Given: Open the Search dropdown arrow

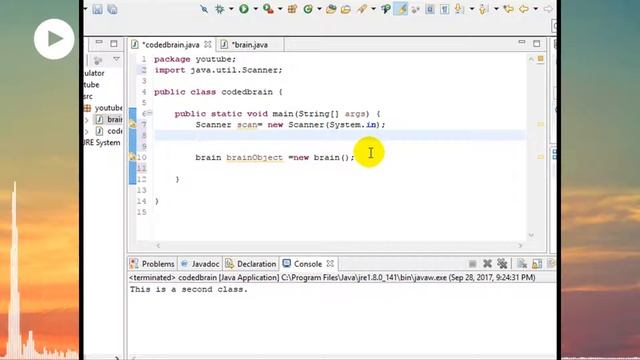Looking at the screenshot, I should click(x=373, y=9).
